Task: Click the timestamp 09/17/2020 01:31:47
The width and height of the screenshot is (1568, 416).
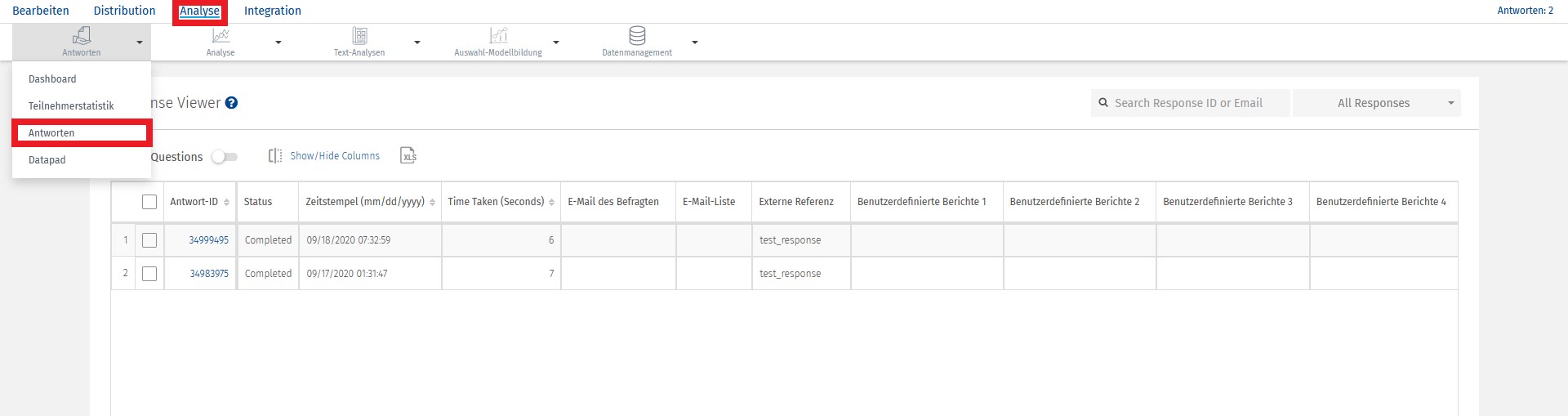Action: (347, 274)
